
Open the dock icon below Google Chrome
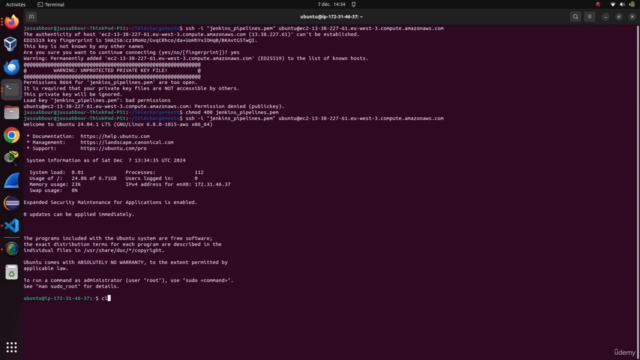pos(11,158)
